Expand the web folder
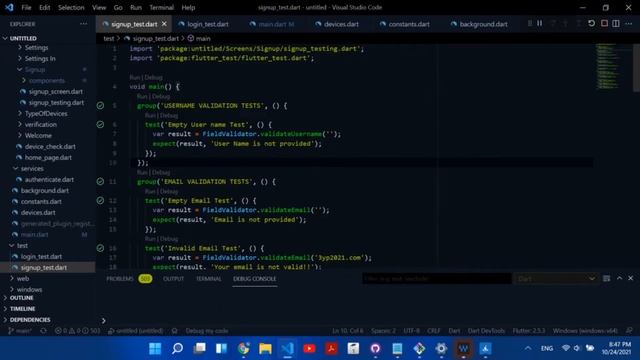Image resolution: width=640 pixels, height=360 pixels. [x=11, y=279]
